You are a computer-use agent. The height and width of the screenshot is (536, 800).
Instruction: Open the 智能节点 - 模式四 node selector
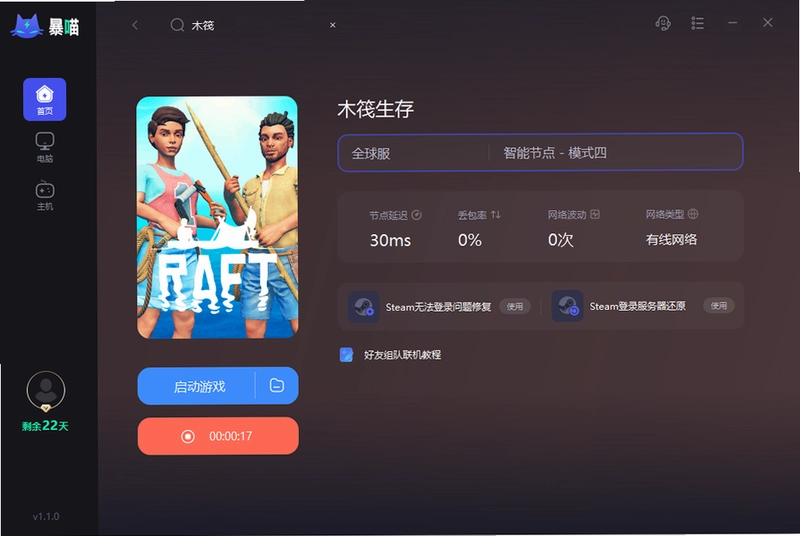tap(616, 152)
